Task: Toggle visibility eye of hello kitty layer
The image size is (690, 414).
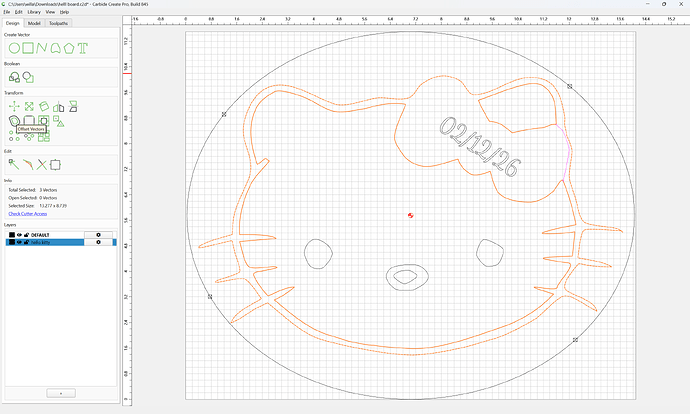Action: coord(19,242)
